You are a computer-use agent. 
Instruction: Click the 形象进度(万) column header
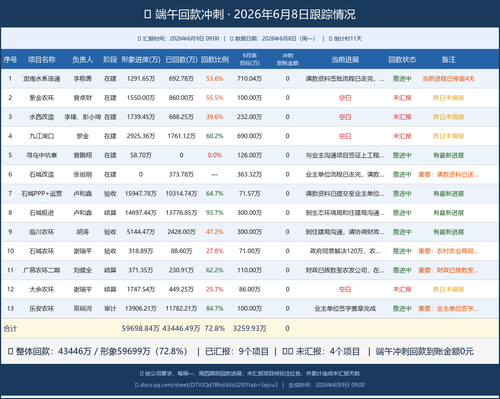(141, 60)
